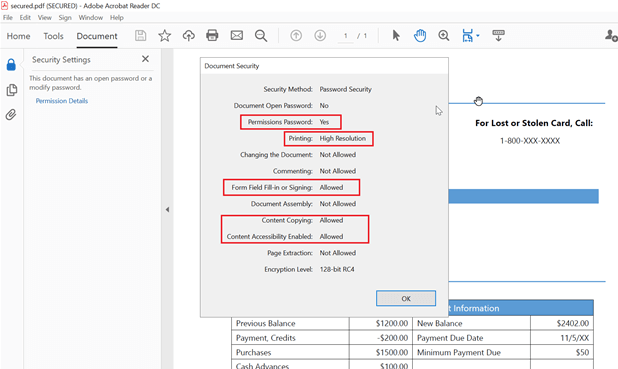Screen dimensions: 618x369
Task: Click the Document Security dialog title bar
Action: pos(324,66)
